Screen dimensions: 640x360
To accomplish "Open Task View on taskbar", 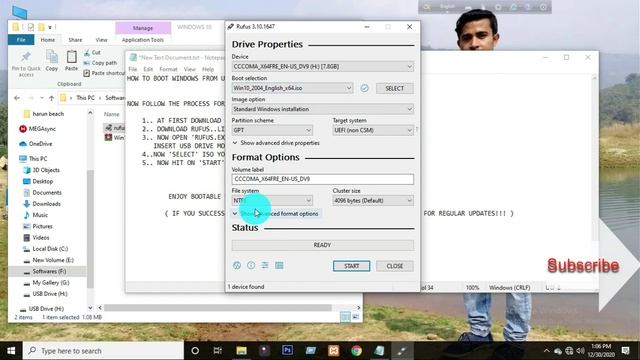I will [x=218, y=351].
